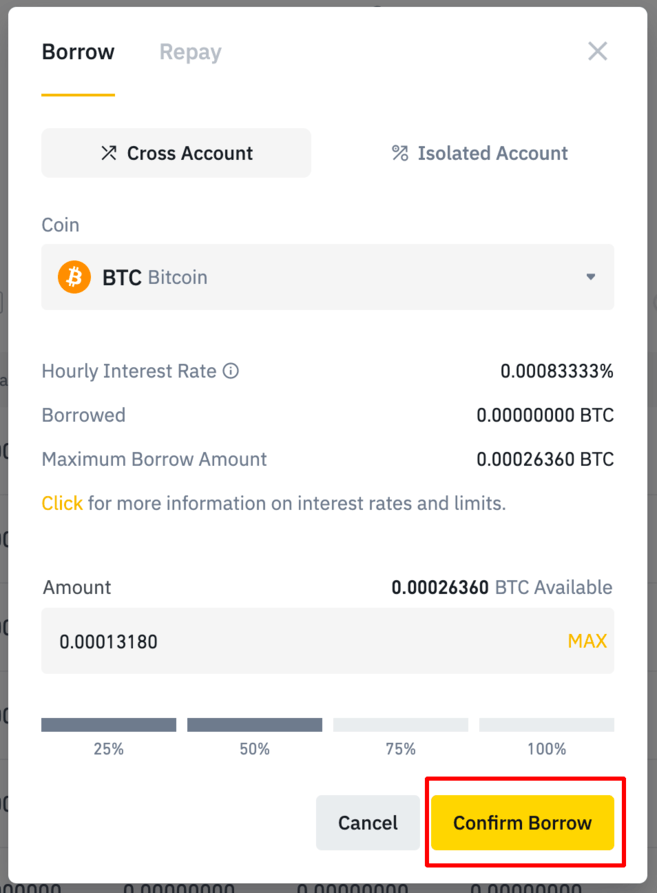
Task: Set amount slider to 100%
Action: (x=547, y=725)
